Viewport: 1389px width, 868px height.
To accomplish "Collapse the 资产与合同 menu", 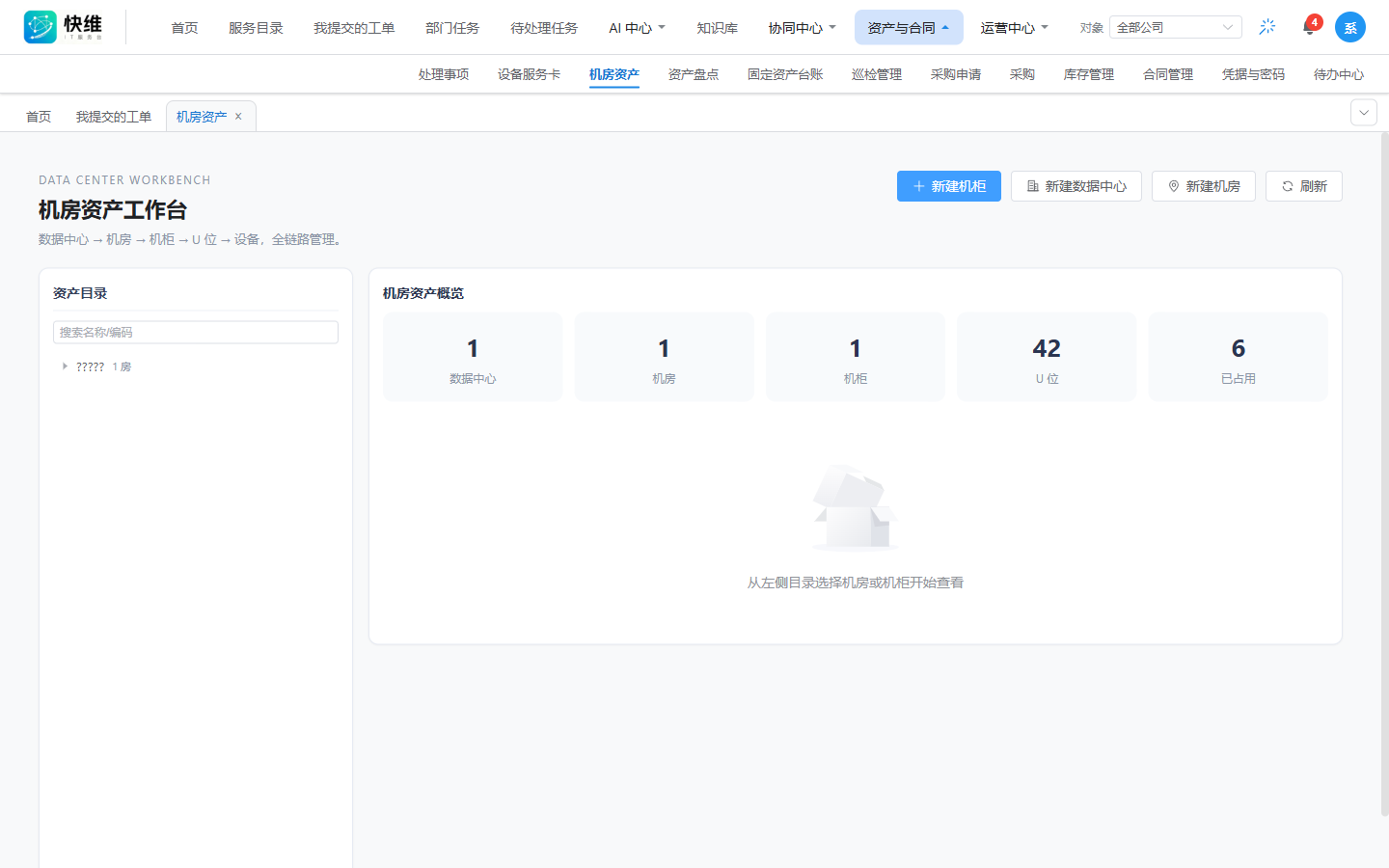I will 909,28.
